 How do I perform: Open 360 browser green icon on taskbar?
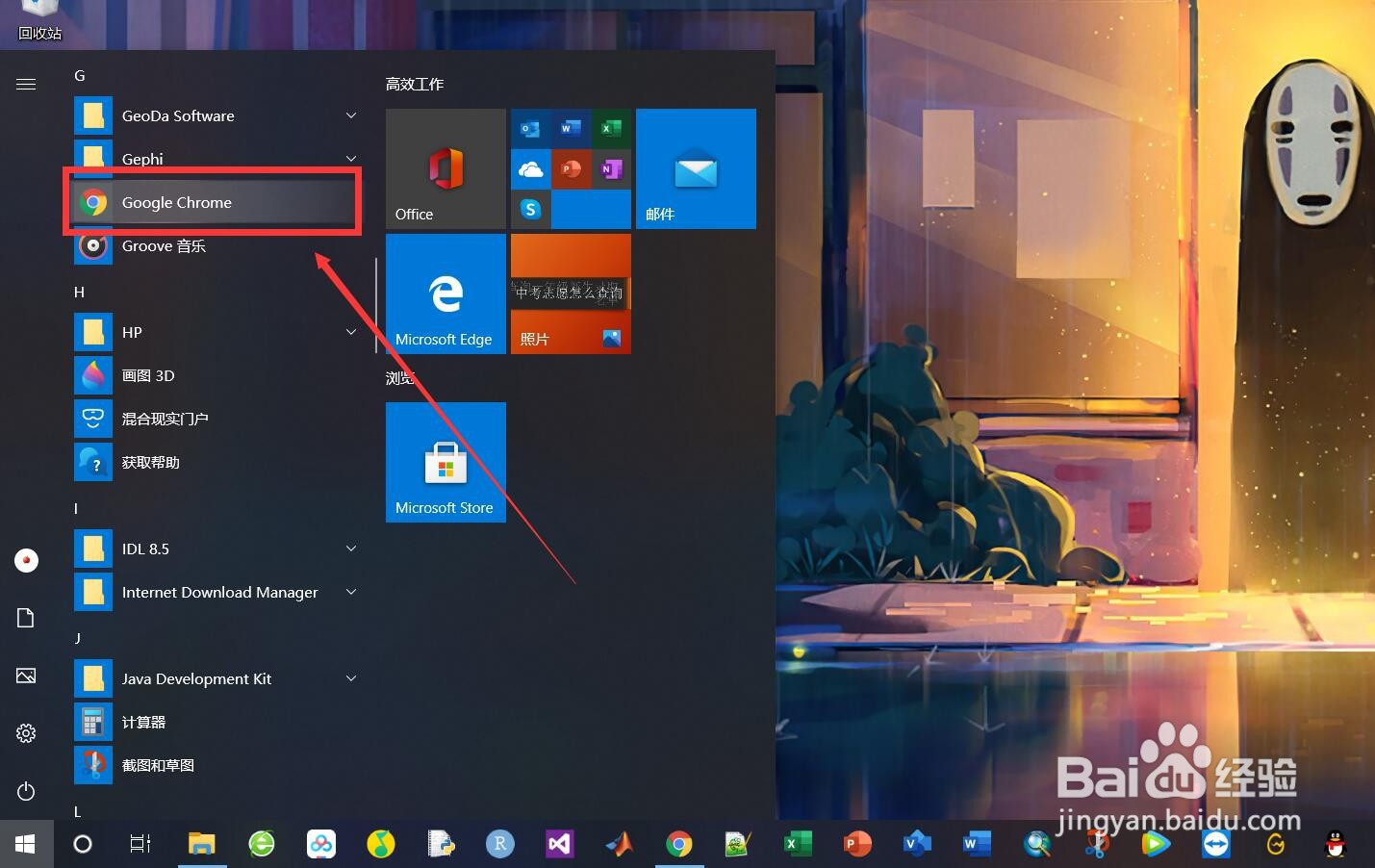[262, 844]
